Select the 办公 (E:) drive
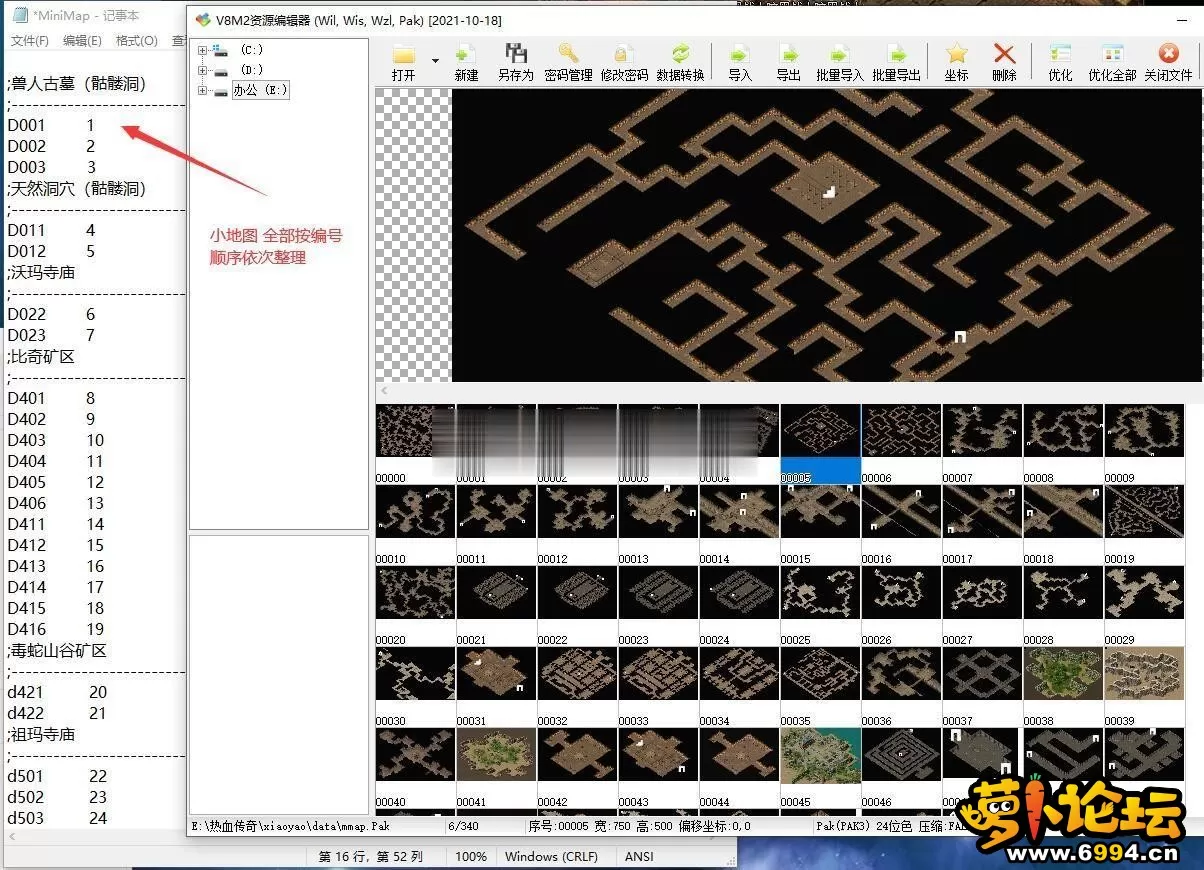1204x870 pixels. pyautogui.click(x=260, y=90)
